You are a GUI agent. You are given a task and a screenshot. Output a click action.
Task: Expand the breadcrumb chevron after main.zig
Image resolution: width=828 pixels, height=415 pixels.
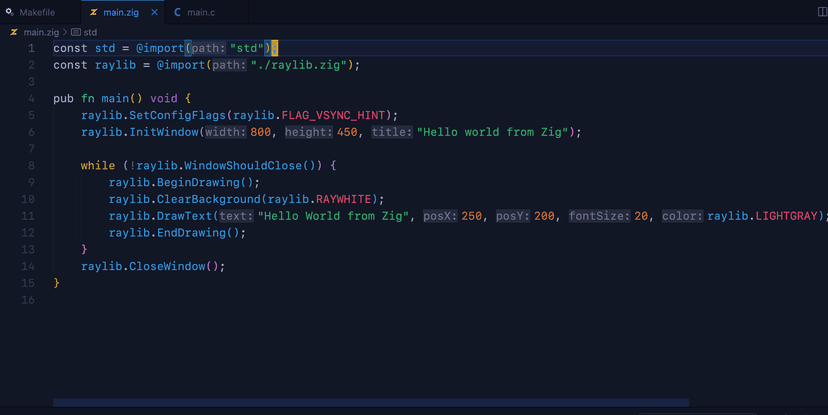pyautogui.click(x=65, y=32)
